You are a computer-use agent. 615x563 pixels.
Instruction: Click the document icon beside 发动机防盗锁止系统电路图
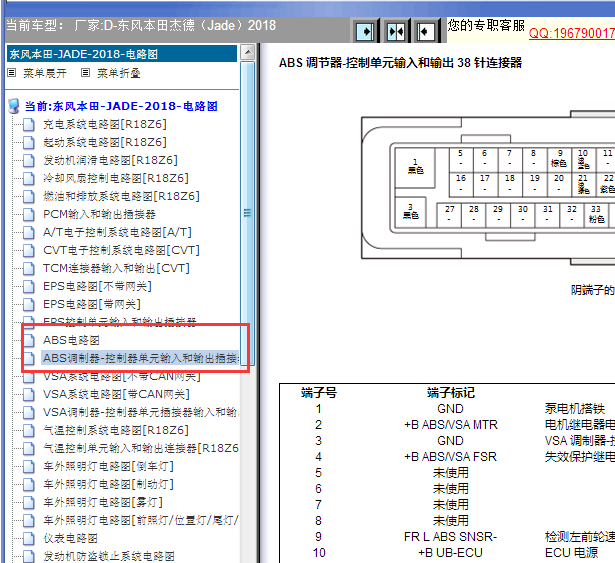point(29,556)
